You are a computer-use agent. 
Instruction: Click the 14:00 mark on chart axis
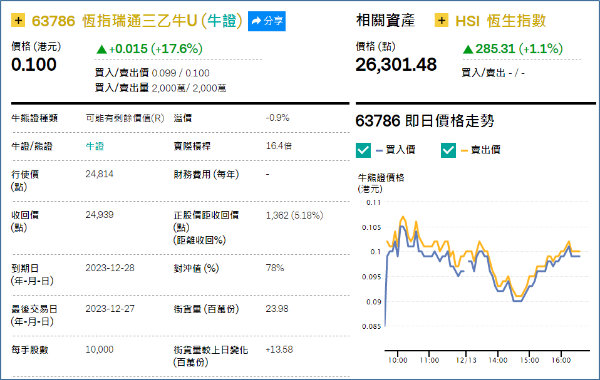pyautogui.click(x=497, y=360)
